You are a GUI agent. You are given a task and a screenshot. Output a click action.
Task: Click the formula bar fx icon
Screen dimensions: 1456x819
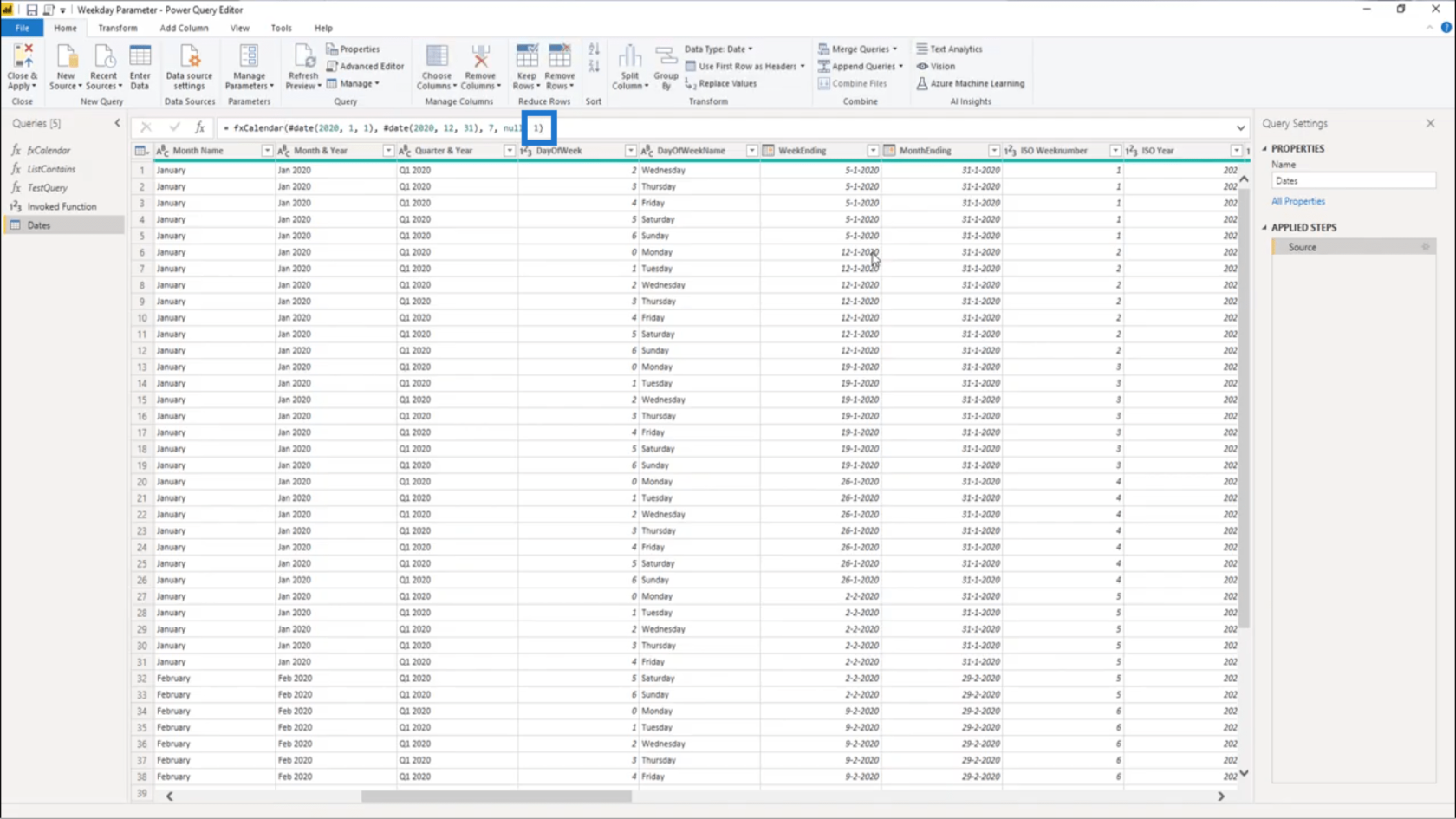pyautogui.click(x=199, y=127)
